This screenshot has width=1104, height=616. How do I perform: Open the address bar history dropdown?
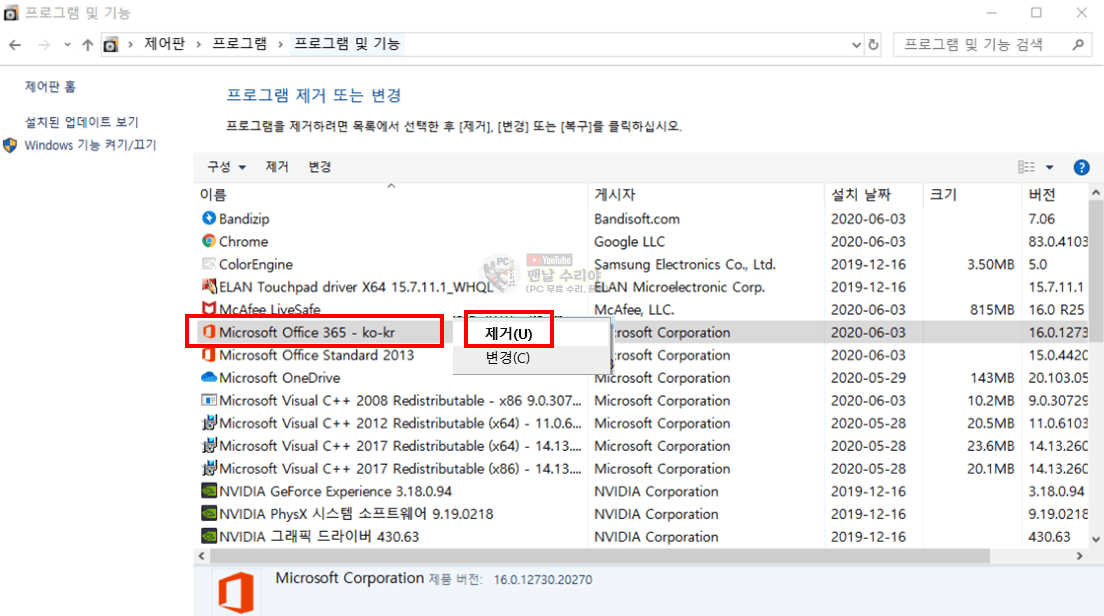pos(856,44)
